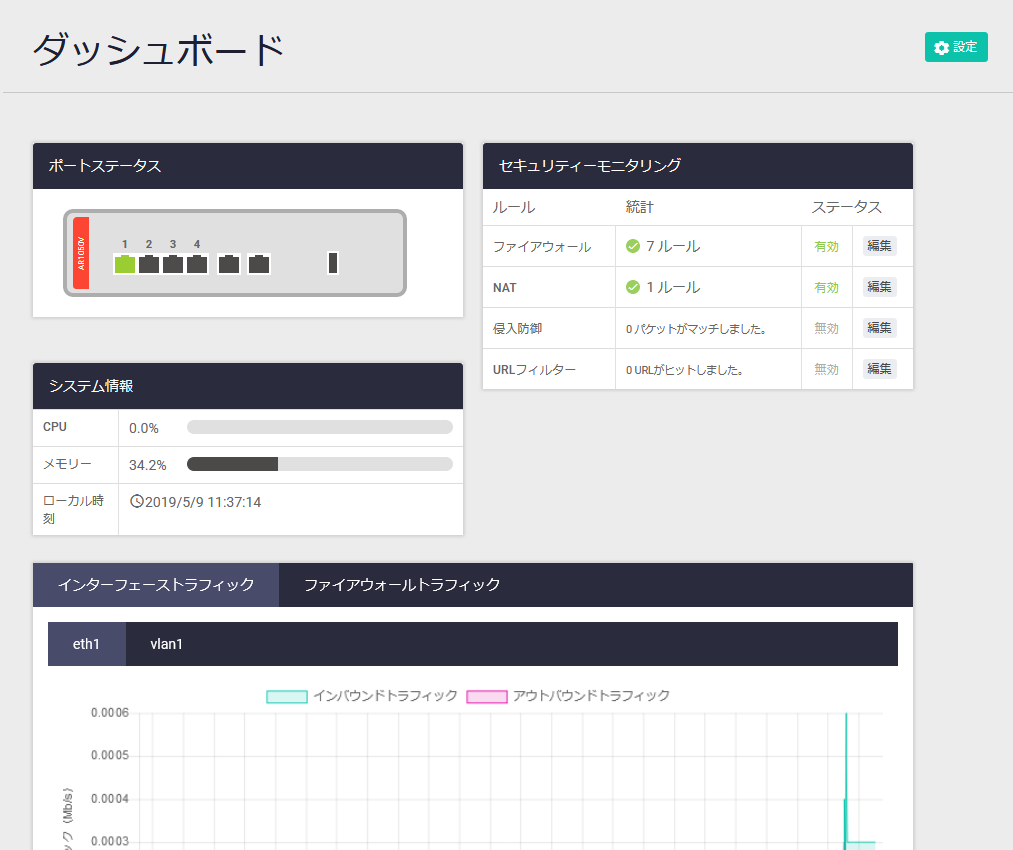Click port 4 icon in port status
The height and width of the screenshot is (850, 1013).
pos(197,264)
